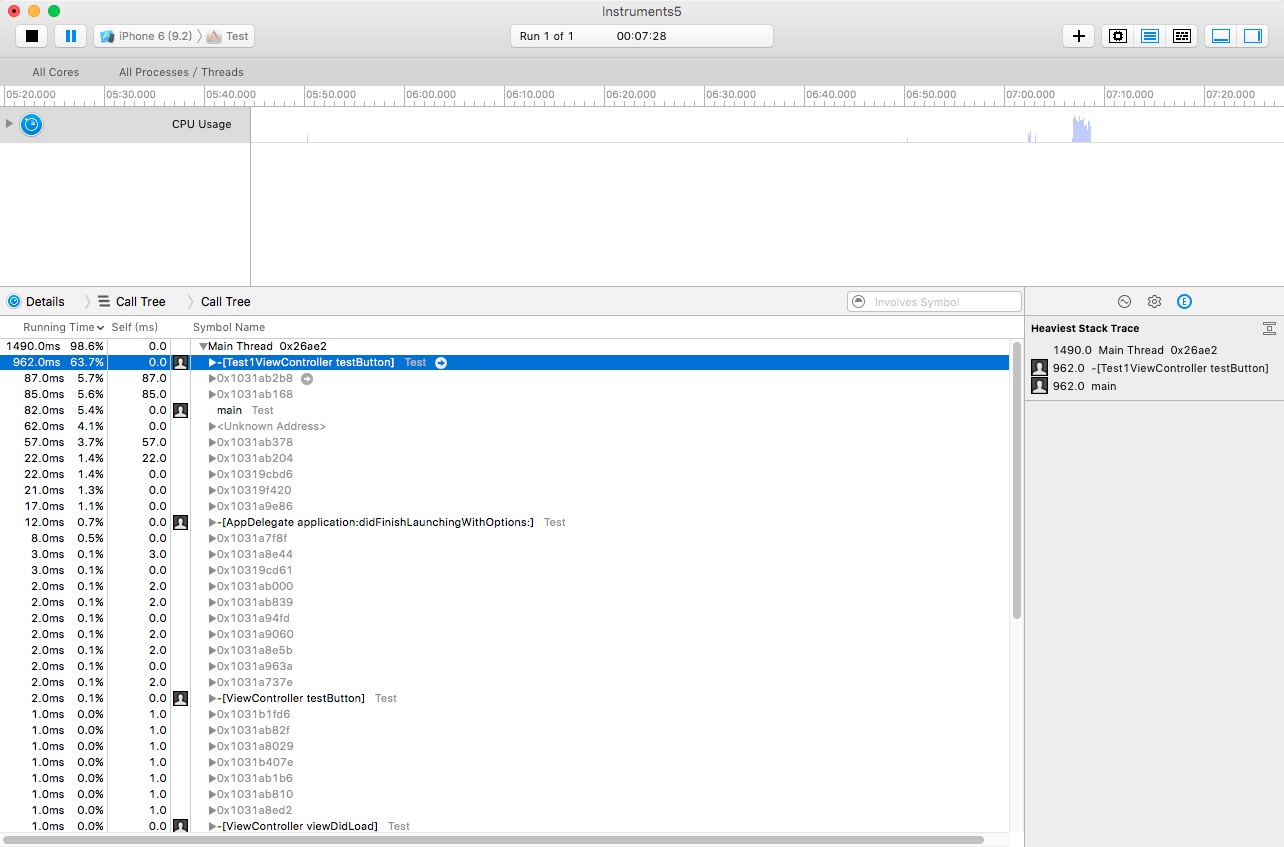The height and width of the screenshot is (847, 1284).
Task: Select the Extended Detail 'E' icon
Action: coord(1184,301)
